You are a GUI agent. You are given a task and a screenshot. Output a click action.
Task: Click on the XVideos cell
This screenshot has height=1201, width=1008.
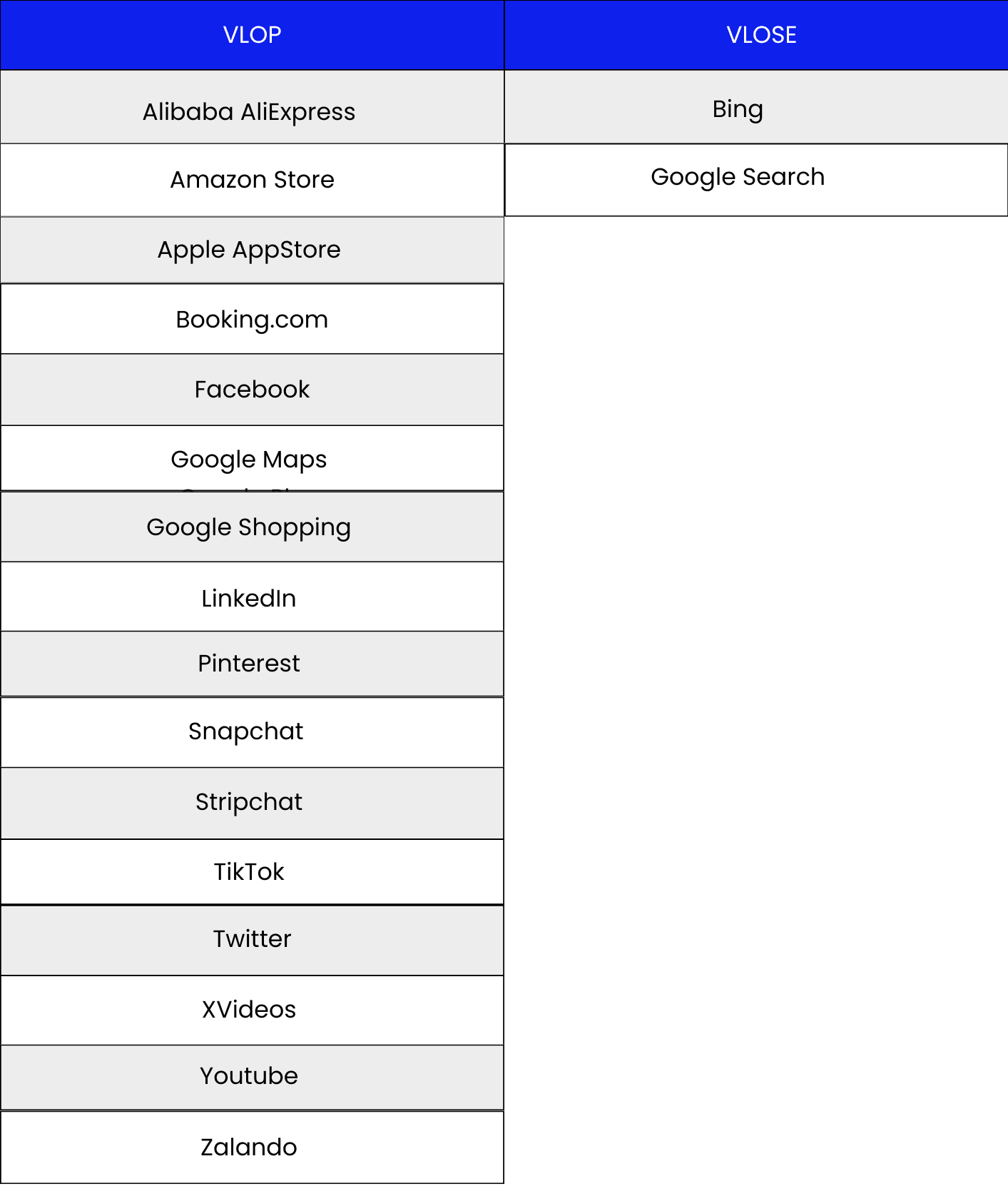click(249, 1010)
